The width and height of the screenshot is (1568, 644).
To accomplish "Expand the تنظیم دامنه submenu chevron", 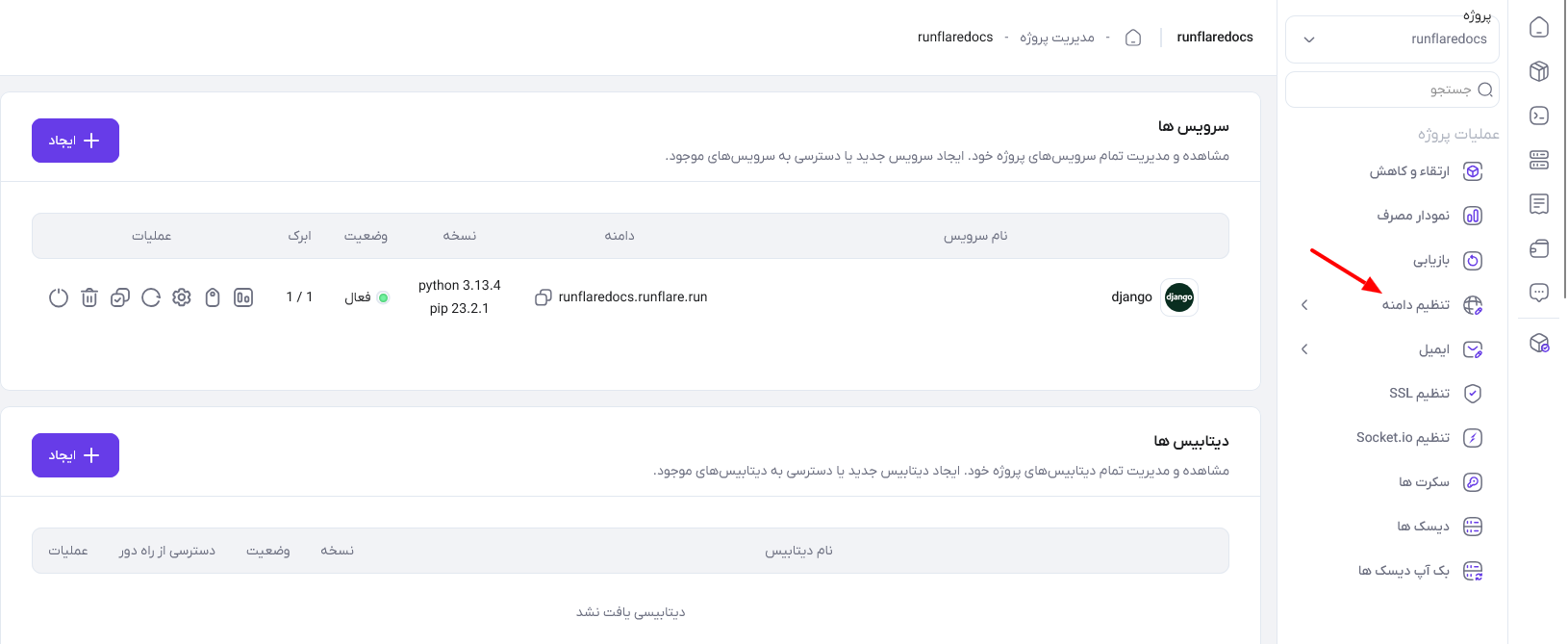I will click(1304, 305).
